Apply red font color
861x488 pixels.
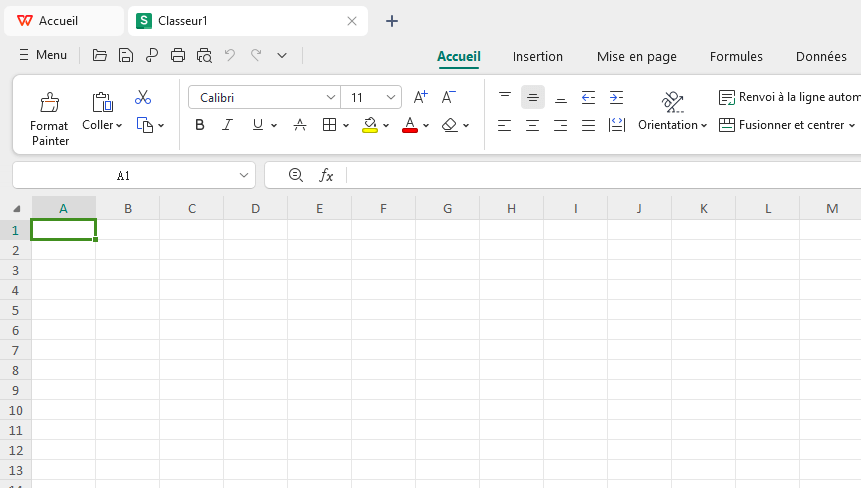[410, 125]
